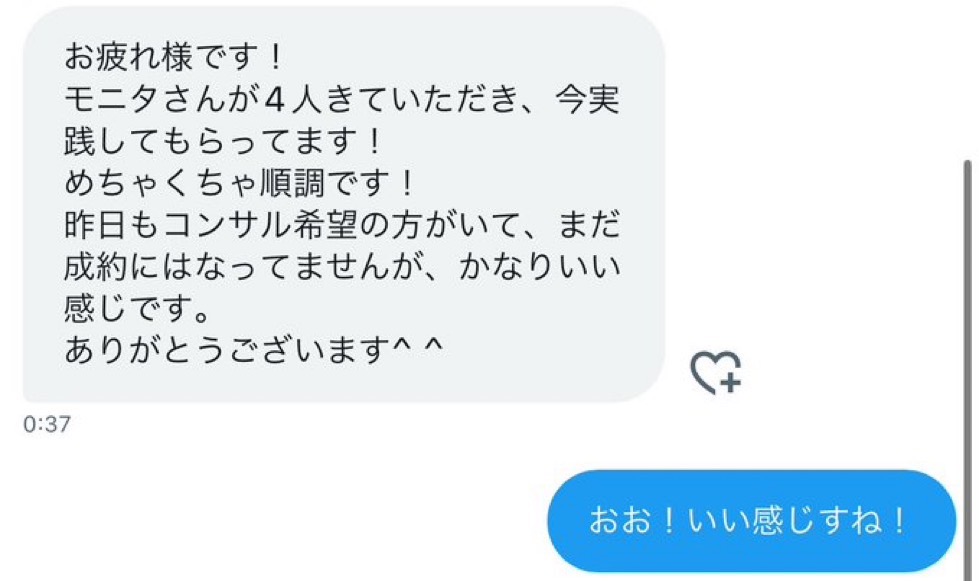
Task: Click the '^ ^' emoticon ending the message
Action: (418, 345)
